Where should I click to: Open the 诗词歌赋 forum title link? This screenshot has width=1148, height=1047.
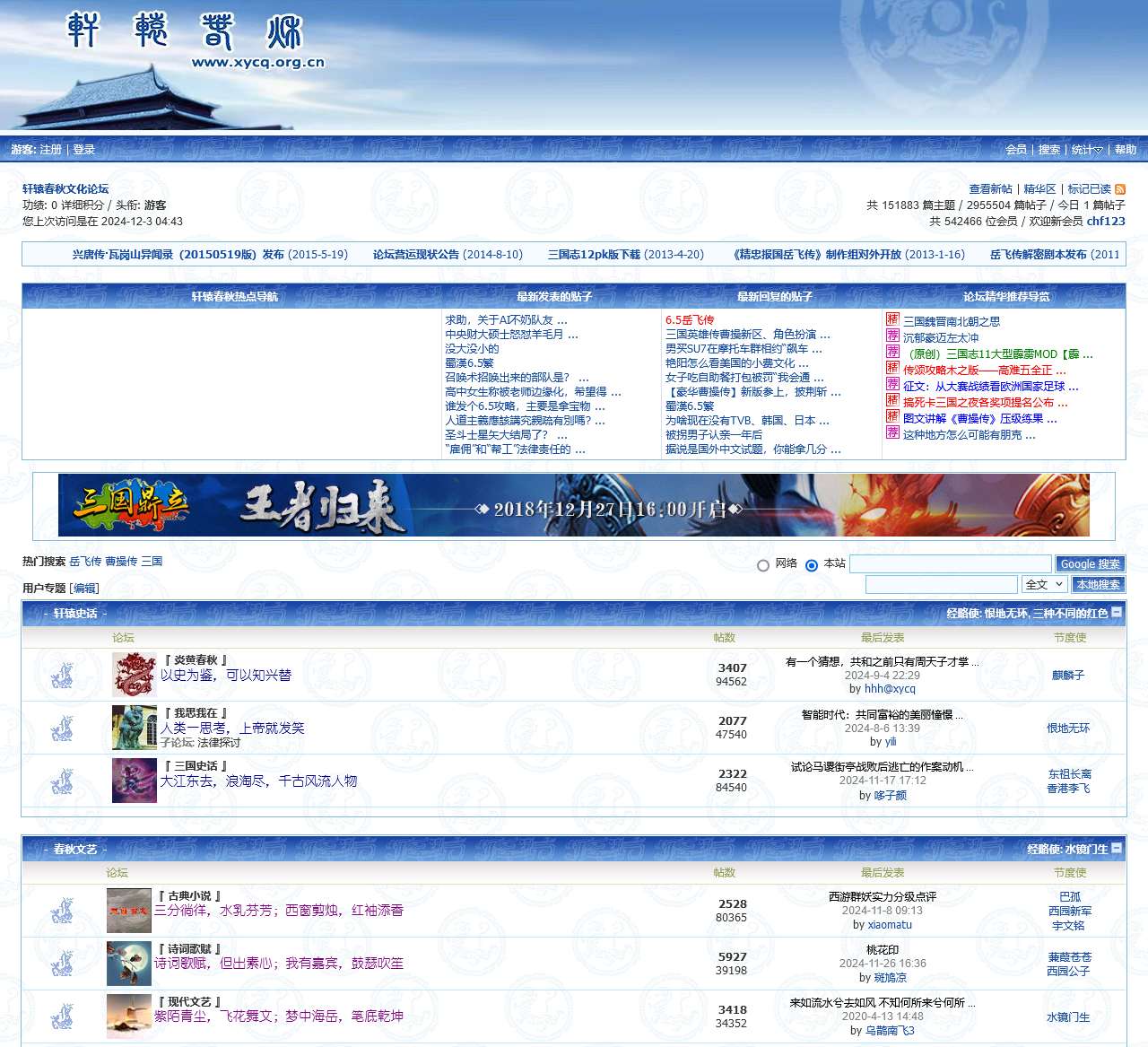(x=189, y=949)
